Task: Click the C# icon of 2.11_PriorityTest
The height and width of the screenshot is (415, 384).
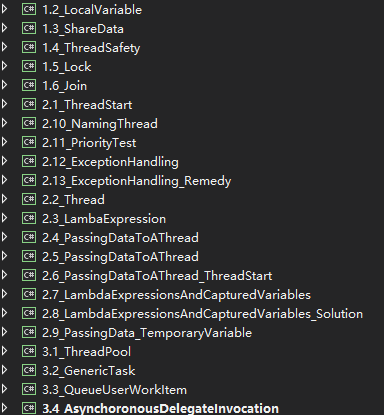Action: click(x=29, y=142)
